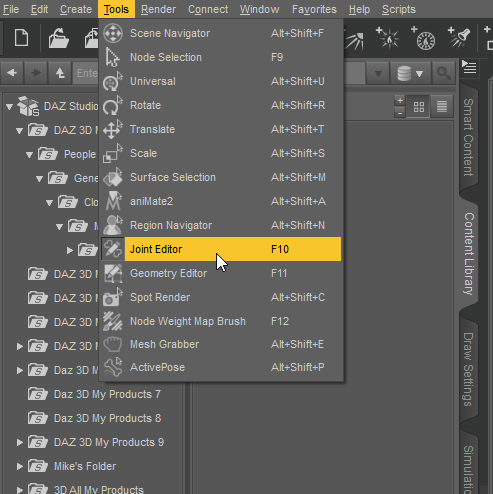Select Node Selection tool
Viewport: 493px width, 494px height.
click(221, 57)
